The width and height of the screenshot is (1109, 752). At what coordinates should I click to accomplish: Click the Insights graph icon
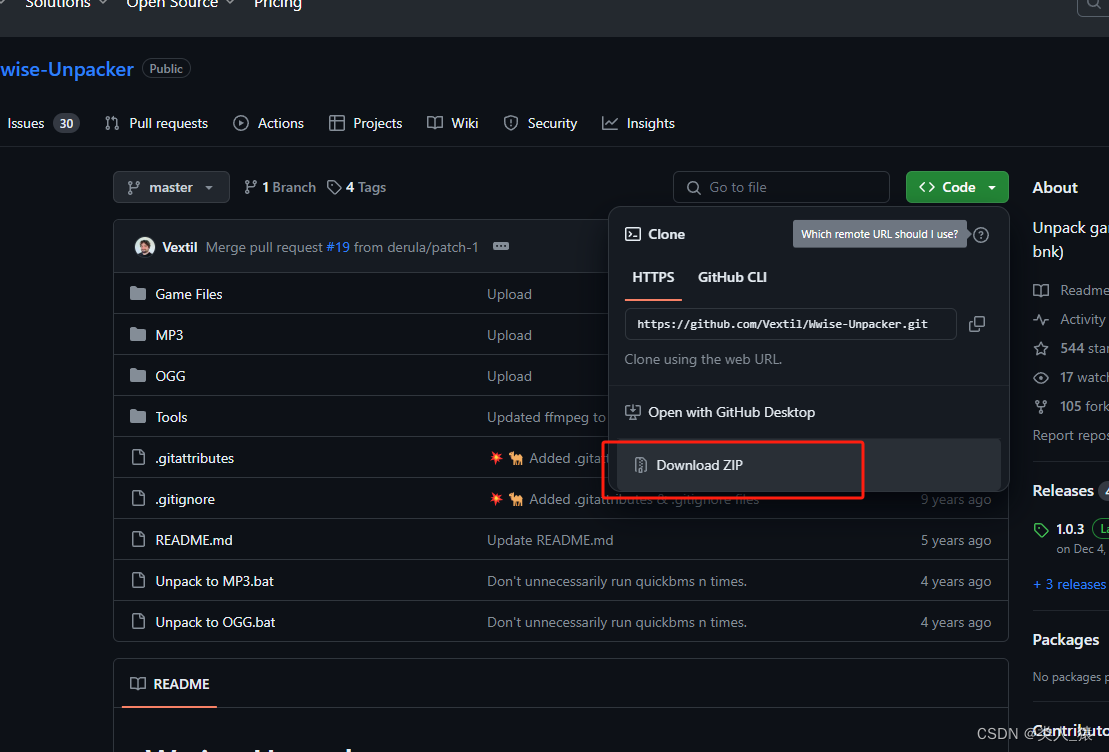(610, 123)
